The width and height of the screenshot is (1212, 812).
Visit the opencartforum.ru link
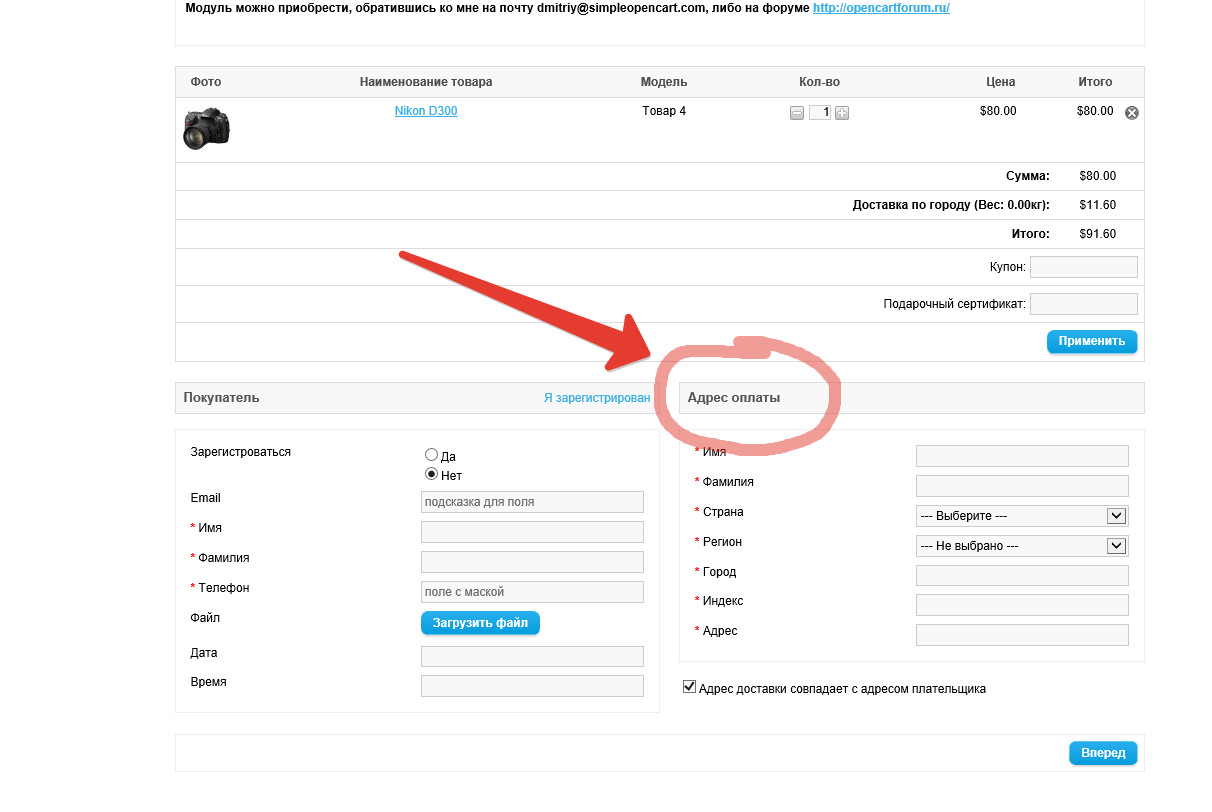pos(881,7)
